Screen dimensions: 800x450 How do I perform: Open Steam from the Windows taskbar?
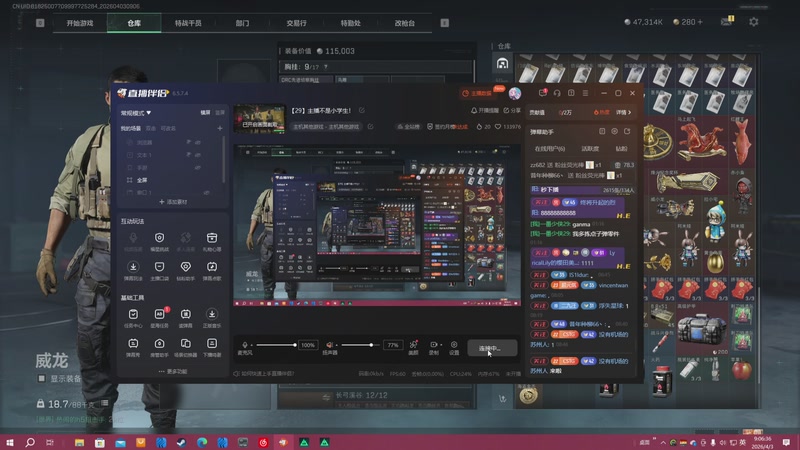[x=181, y=442]
